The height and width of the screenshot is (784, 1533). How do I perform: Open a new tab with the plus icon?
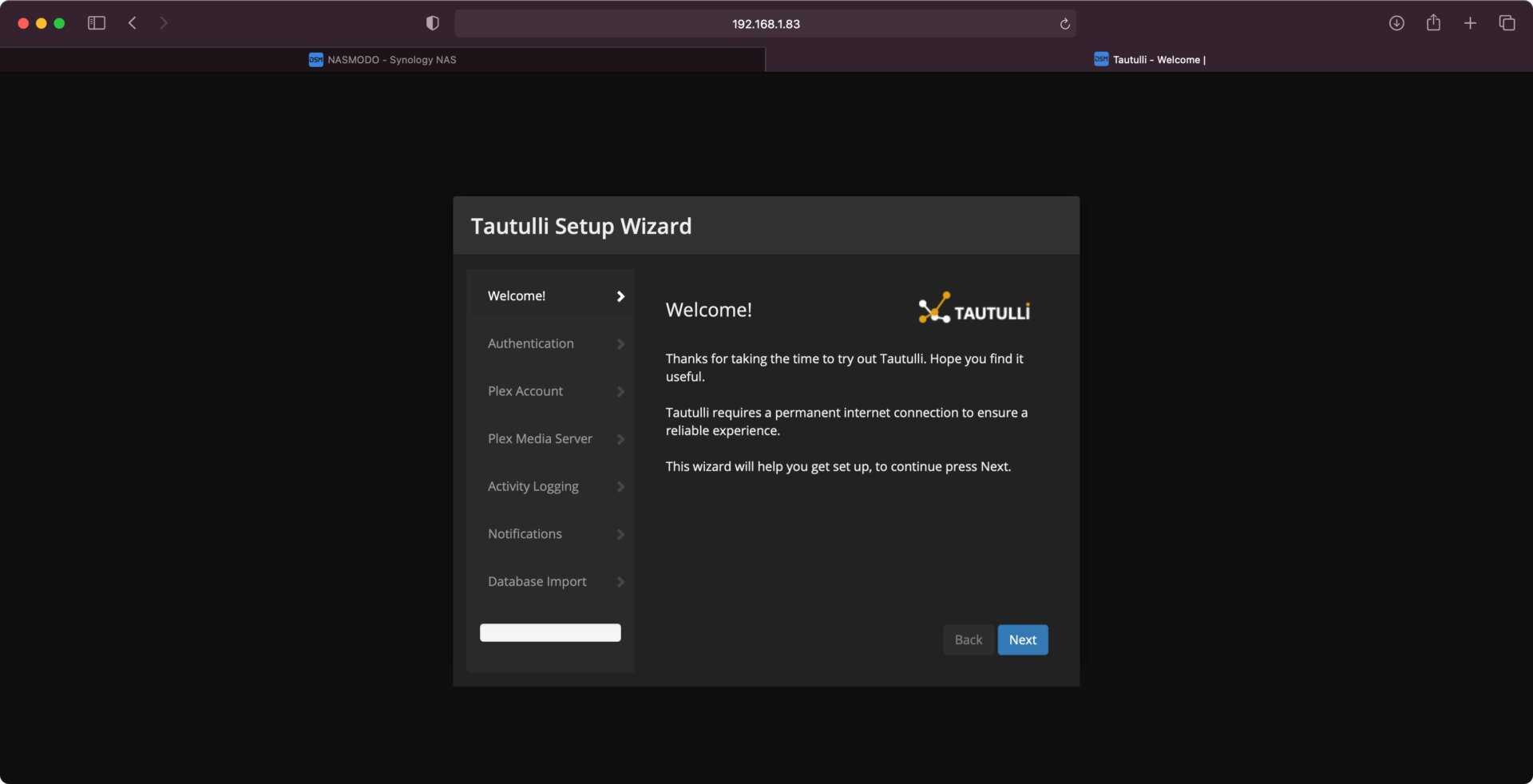click(x=1471, y=23)
